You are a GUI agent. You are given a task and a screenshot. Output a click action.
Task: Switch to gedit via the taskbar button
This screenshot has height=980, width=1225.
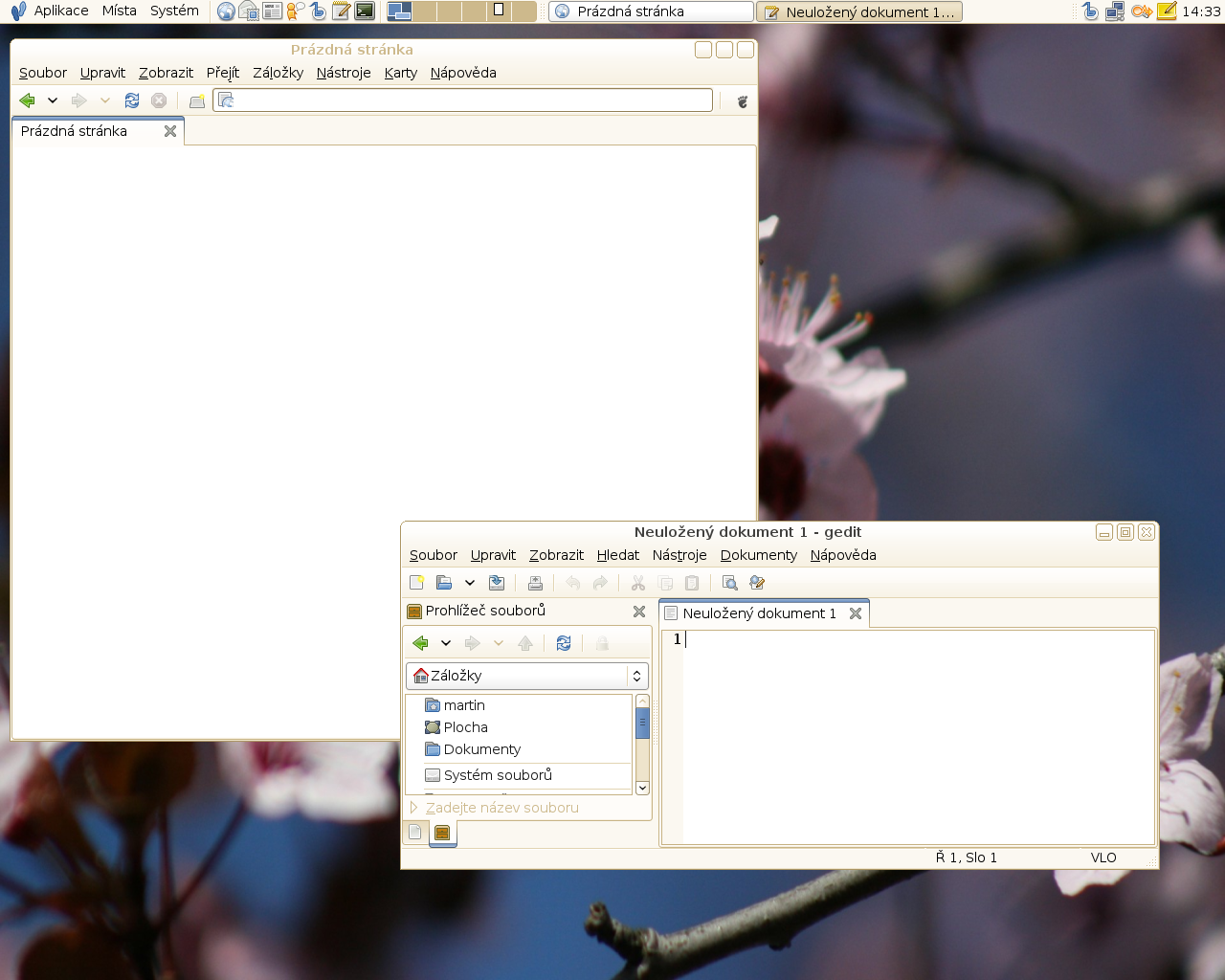pyautogui.click(x=859, y=11)
